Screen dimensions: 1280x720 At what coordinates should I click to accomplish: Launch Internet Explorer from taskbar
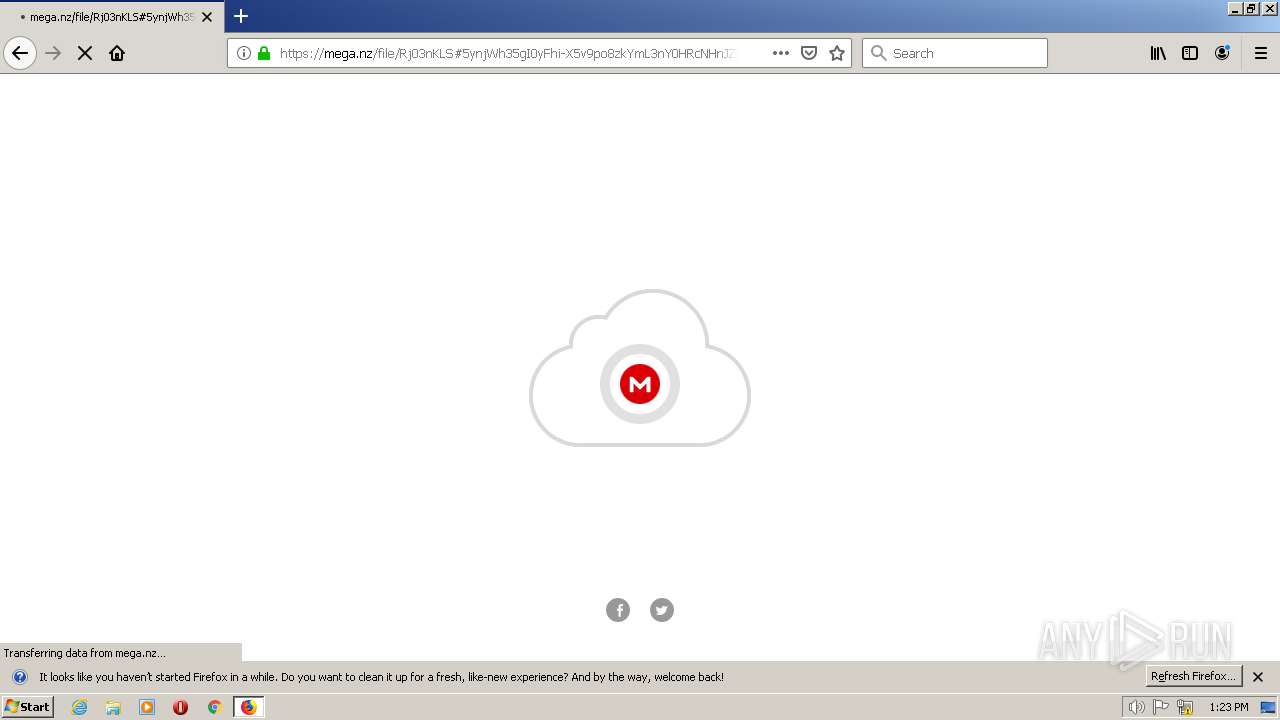coord(80,707)
